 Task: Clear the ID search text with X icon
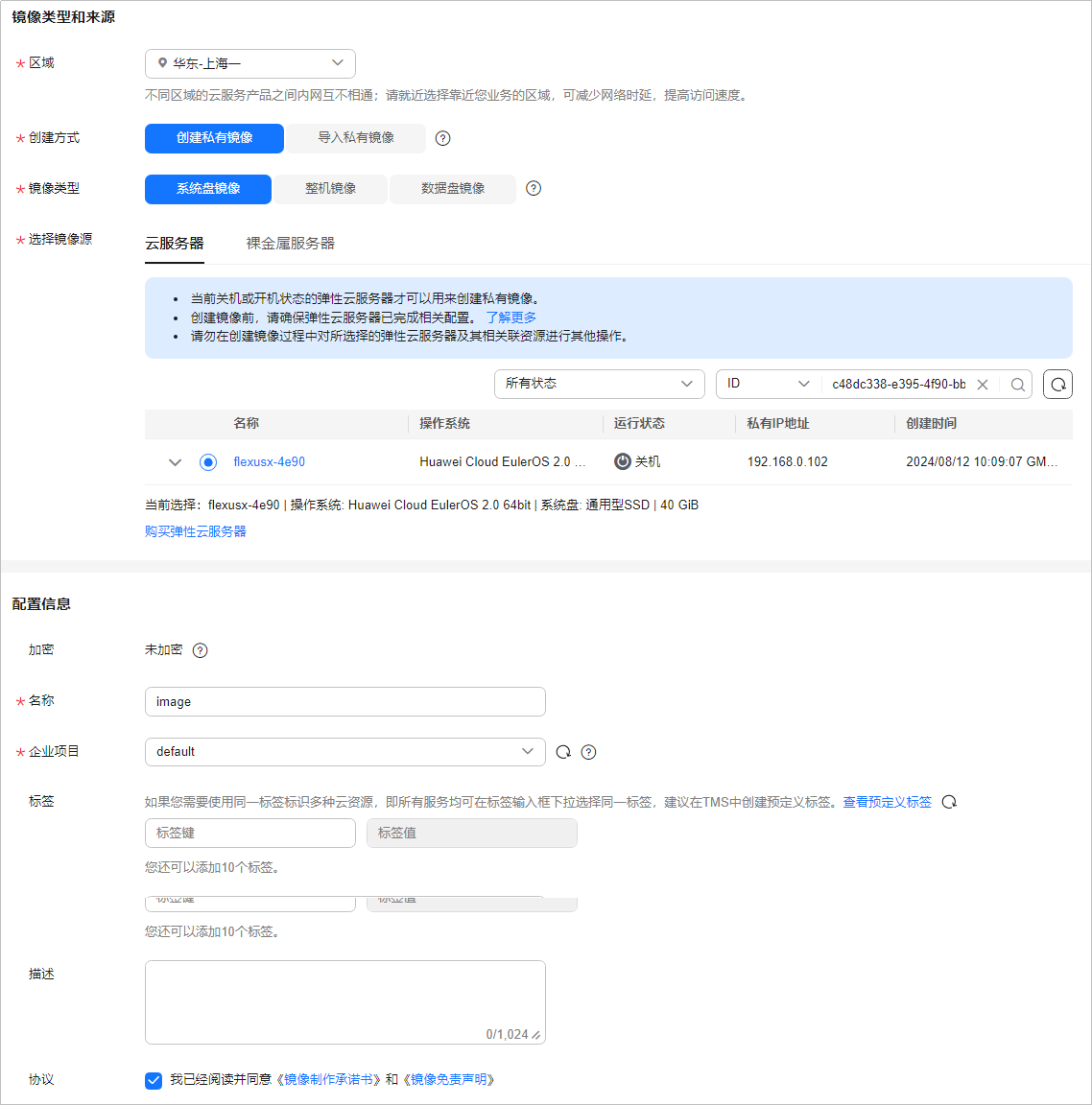[x=982, y=384]
